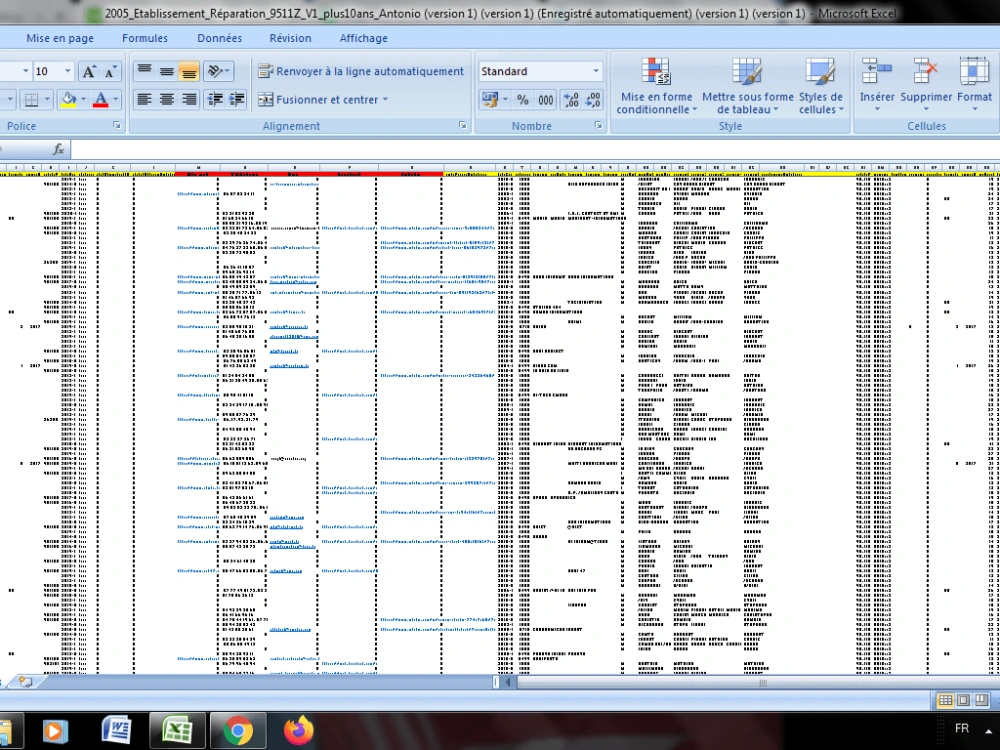1000x750 pixels.
Task: Apply accounting number format icon
Action: pyautogui.click(x=489, y=99)
